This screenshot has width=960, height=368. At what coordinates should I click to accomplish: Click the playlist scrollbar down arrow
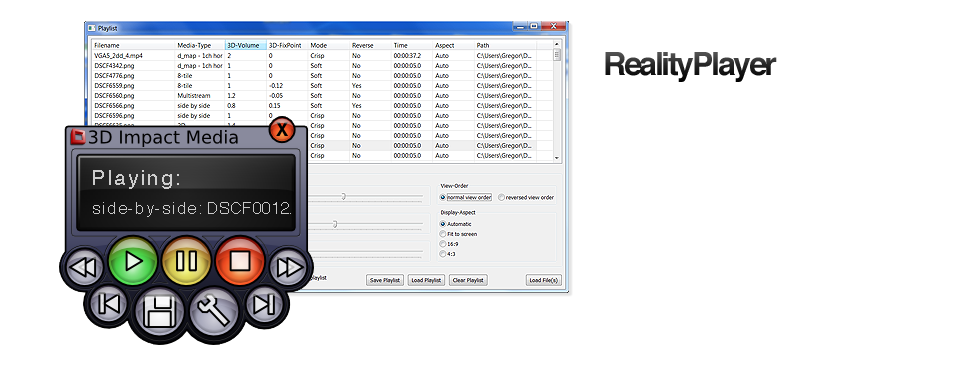point(557,157)
